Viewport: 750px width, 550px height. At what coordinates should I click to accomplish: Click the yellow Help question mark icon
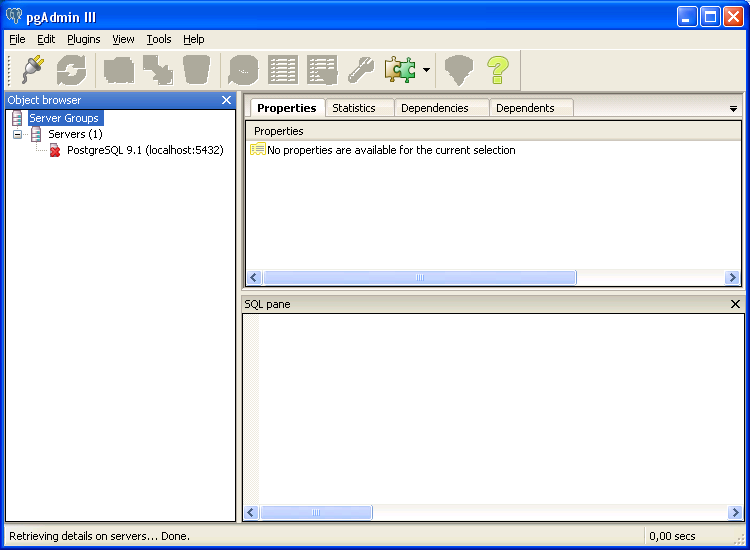[497, 70]
